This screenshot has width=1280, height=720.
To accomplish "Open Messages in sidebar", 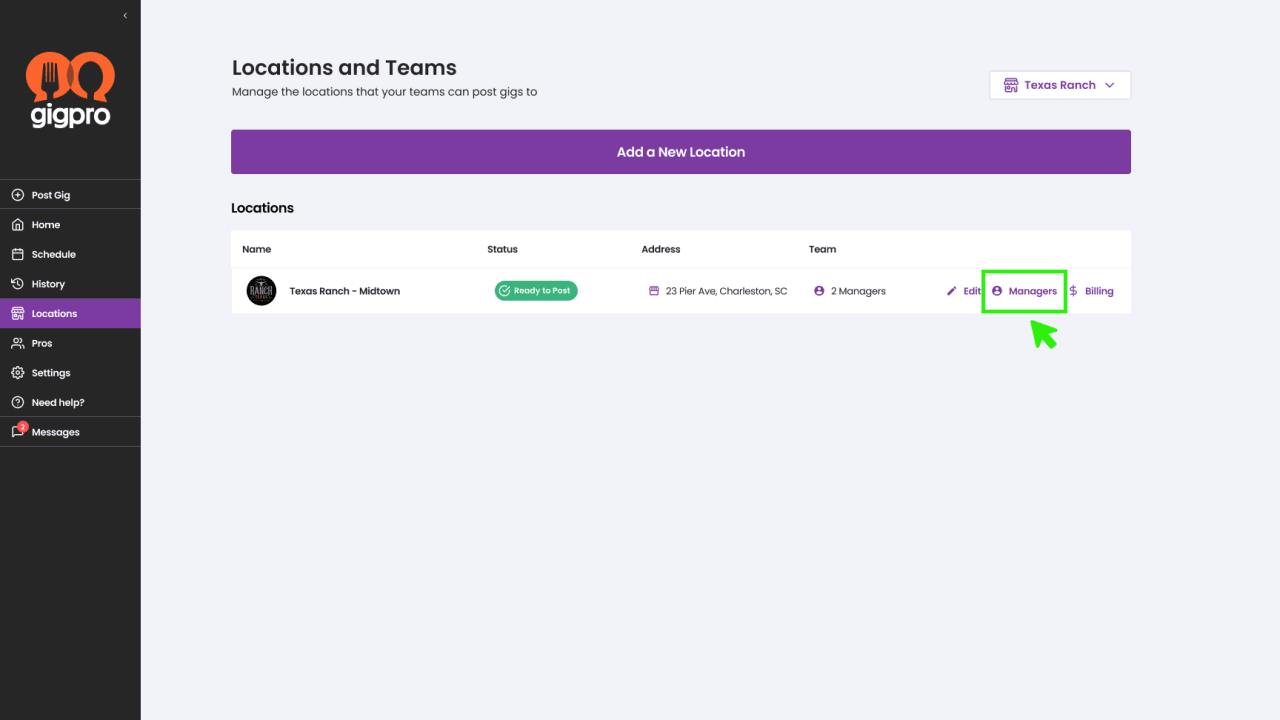I will pyautogui.click(x=70, y=432).
